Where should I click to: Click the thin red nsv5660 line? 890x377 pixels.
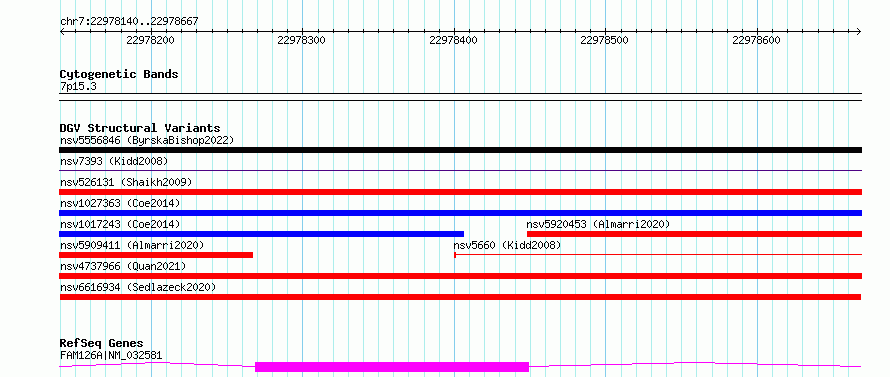tap(658, 255)
